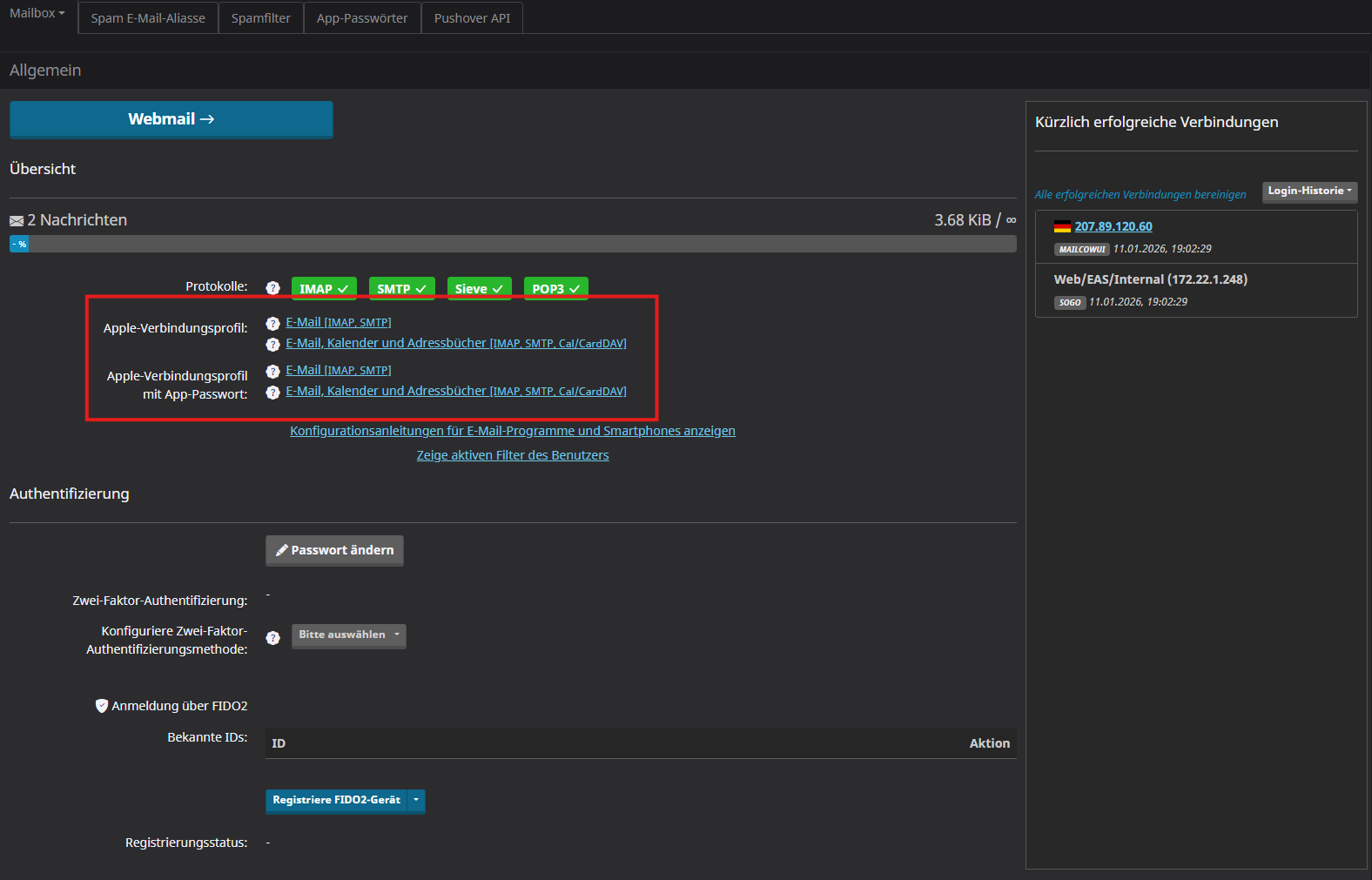Click the POP3 protocol badge
The height and width of the screenshot is (880, 1372).
[555, 289]
